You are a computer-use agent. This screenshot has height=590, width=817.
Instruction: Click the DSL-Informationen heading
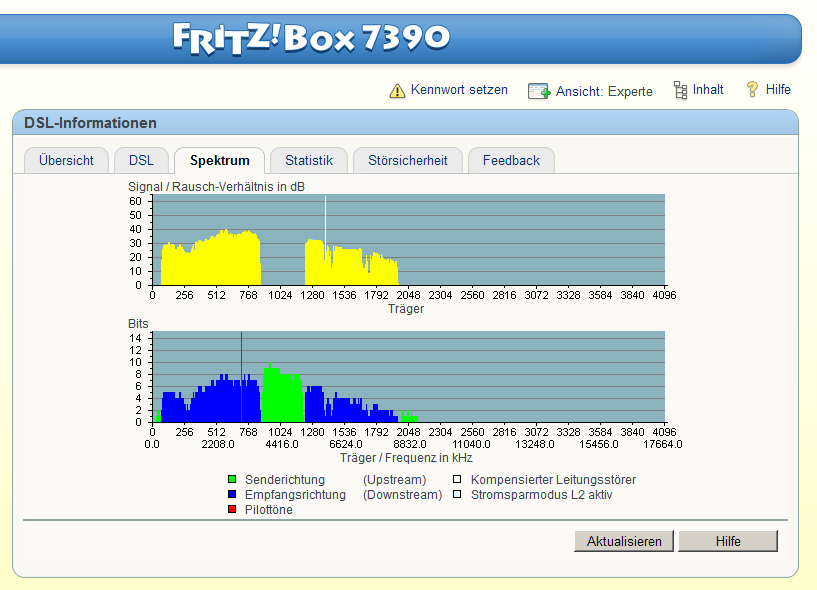point(90,123)
